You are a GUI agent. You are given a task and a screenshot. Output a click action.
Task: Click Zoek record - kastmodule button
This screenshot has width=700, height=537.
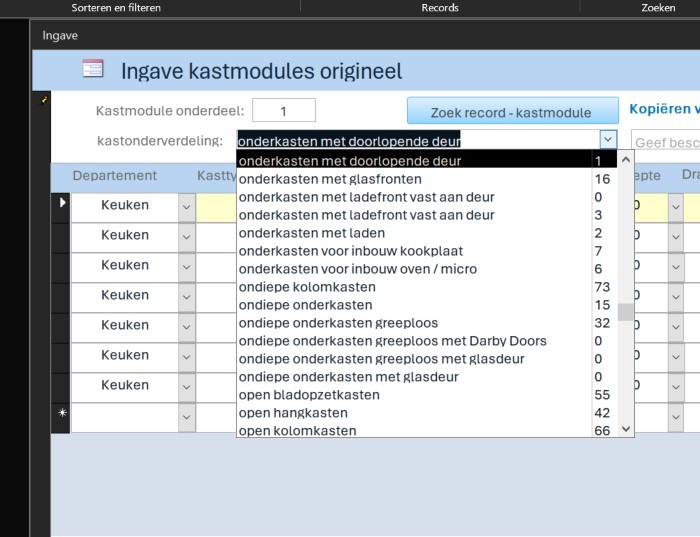click(512, 112)
